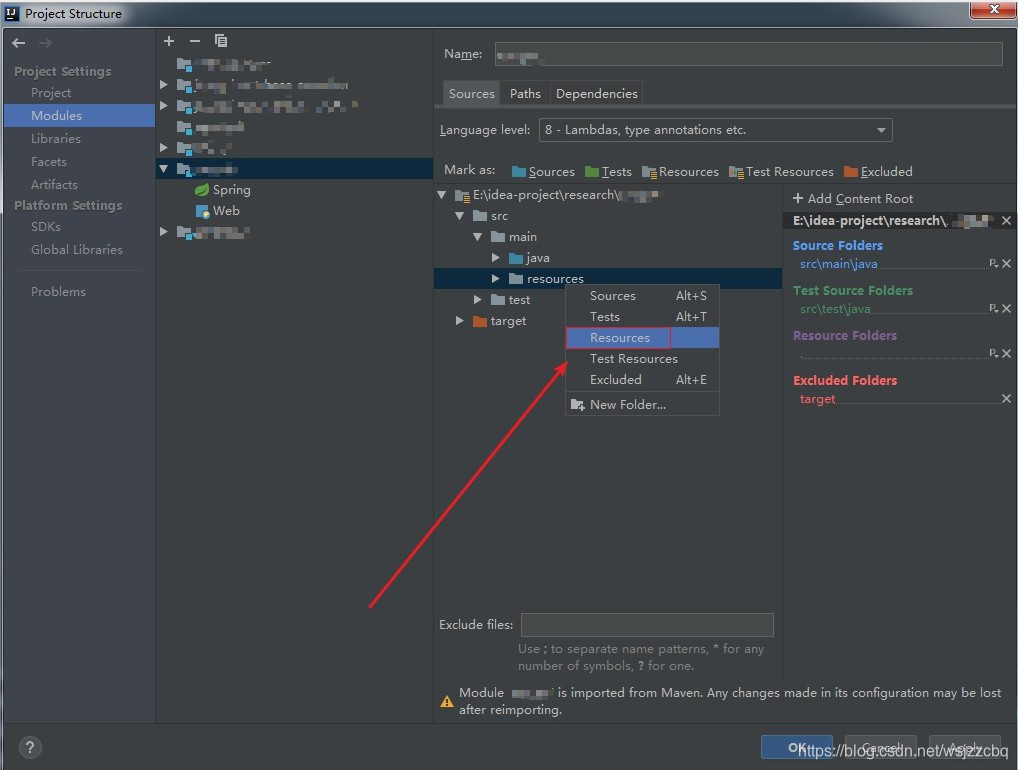
Task: Choose Test Resources in context menu
Action: pos(642,358)
